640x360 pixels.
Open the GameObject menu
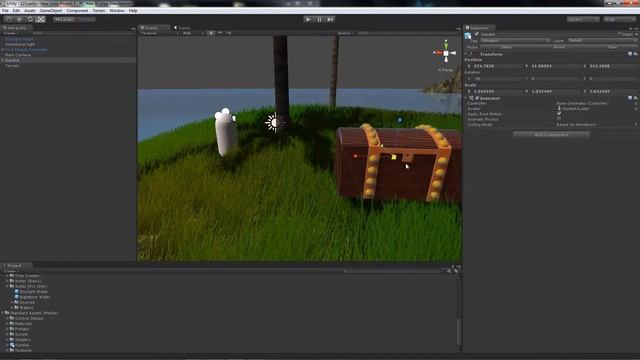tap(51, 11)
